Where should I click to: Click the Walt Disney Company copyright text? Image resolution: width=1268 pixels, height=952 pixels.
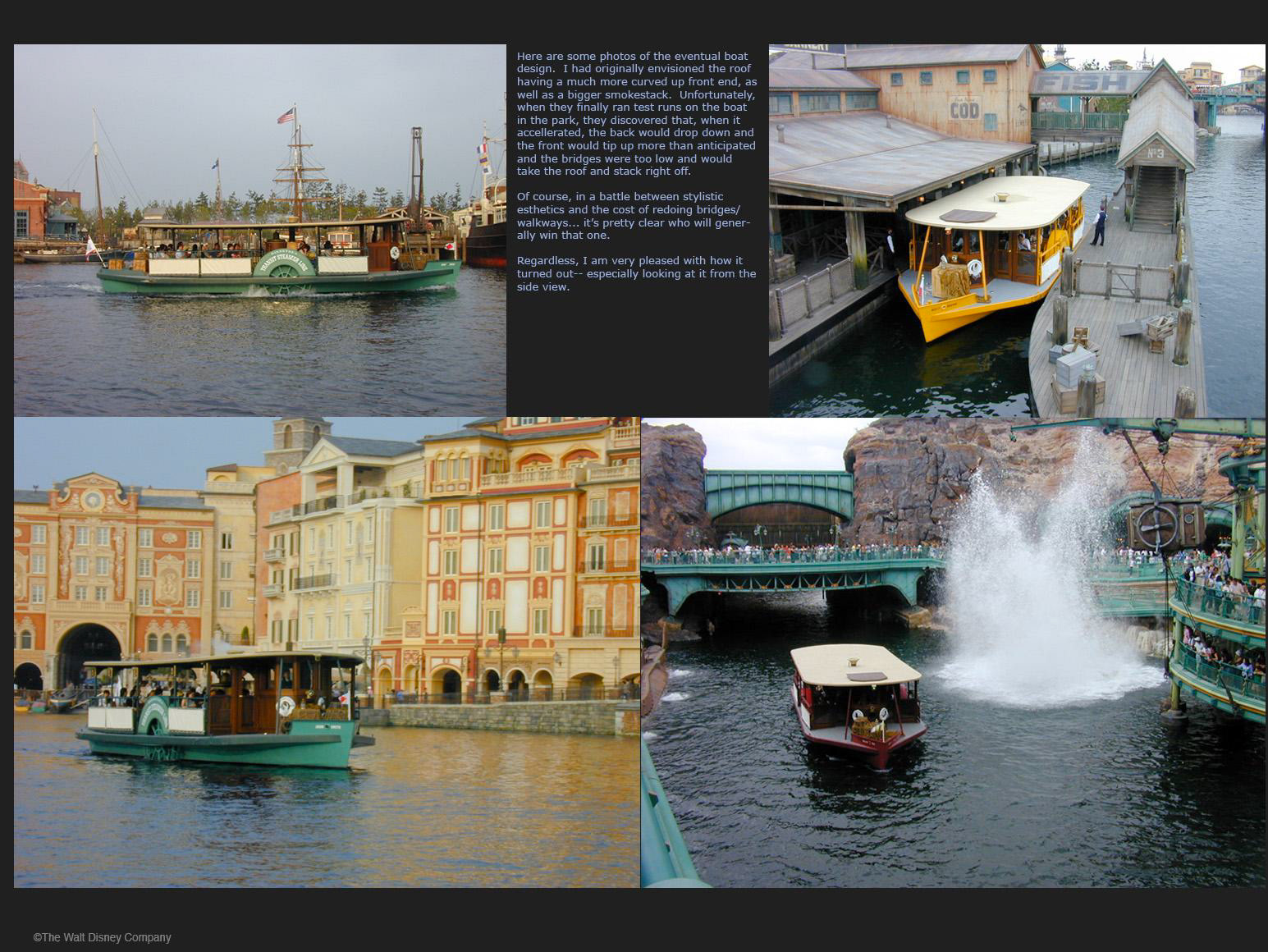coord(103,937)
